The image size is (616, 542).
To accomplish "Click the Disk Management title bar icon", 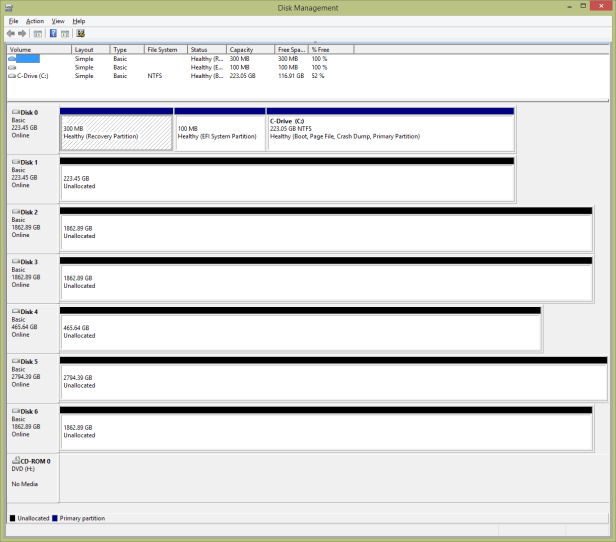I will pyautogui.click(x=8, y=7).
